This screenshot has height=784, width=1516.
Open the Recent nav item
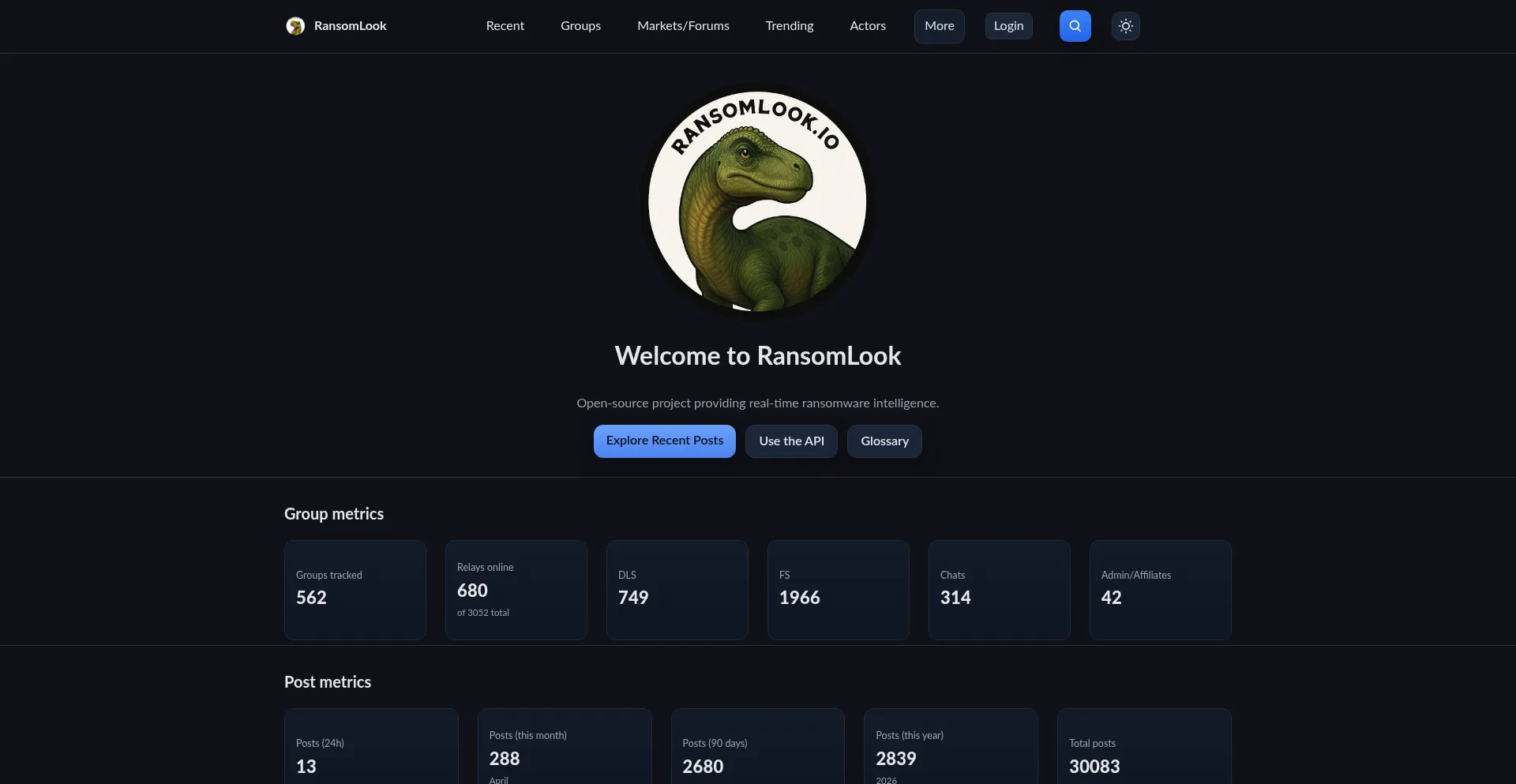(x=505, y=26)
